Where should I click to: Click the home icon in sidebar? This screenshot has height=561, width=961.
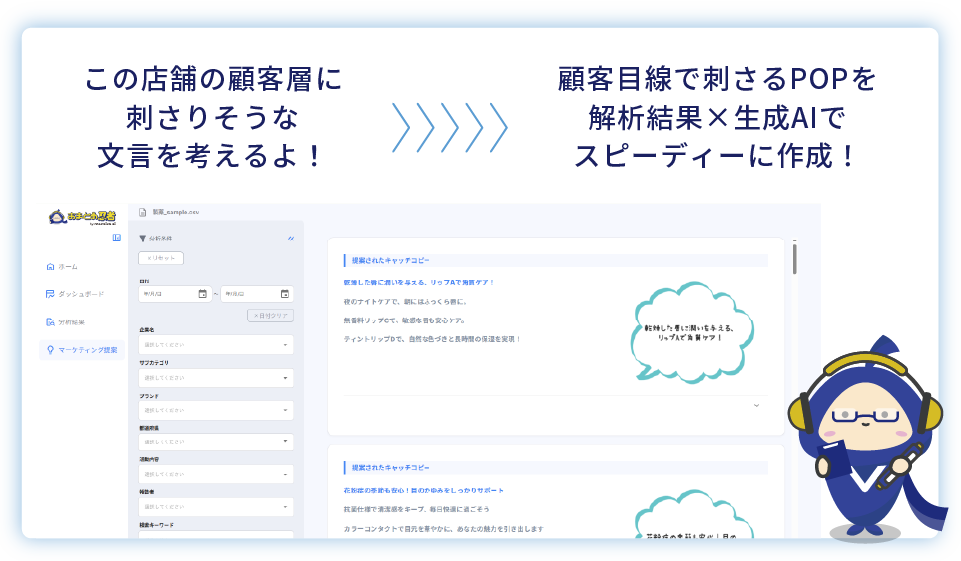[x=50, y=267]
